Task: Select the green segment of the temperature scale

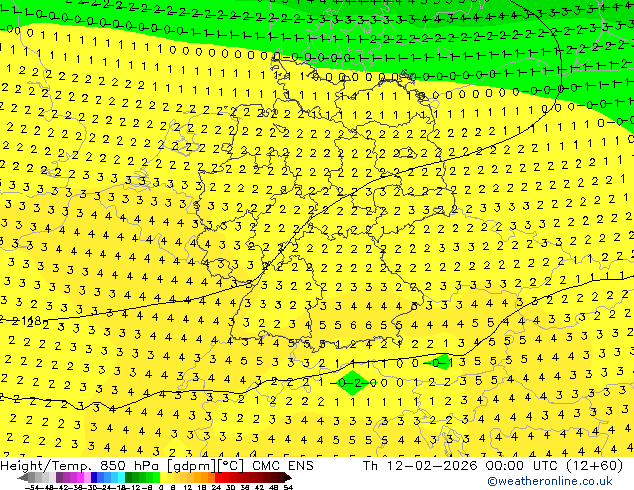Action: (142, 477)
